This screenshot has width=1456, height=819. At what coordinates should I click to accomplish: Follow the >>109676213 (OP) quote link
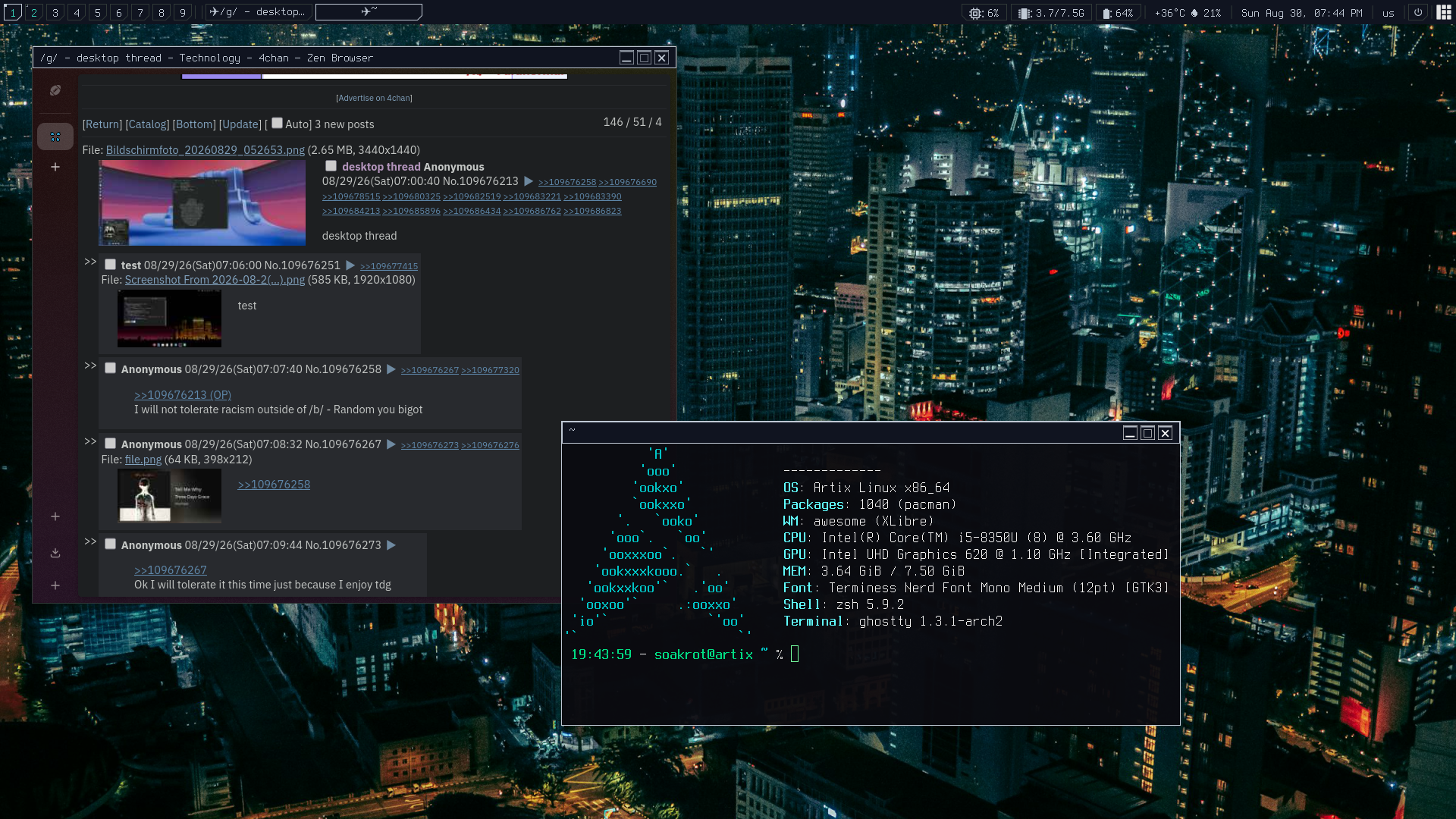coord(183,395)
